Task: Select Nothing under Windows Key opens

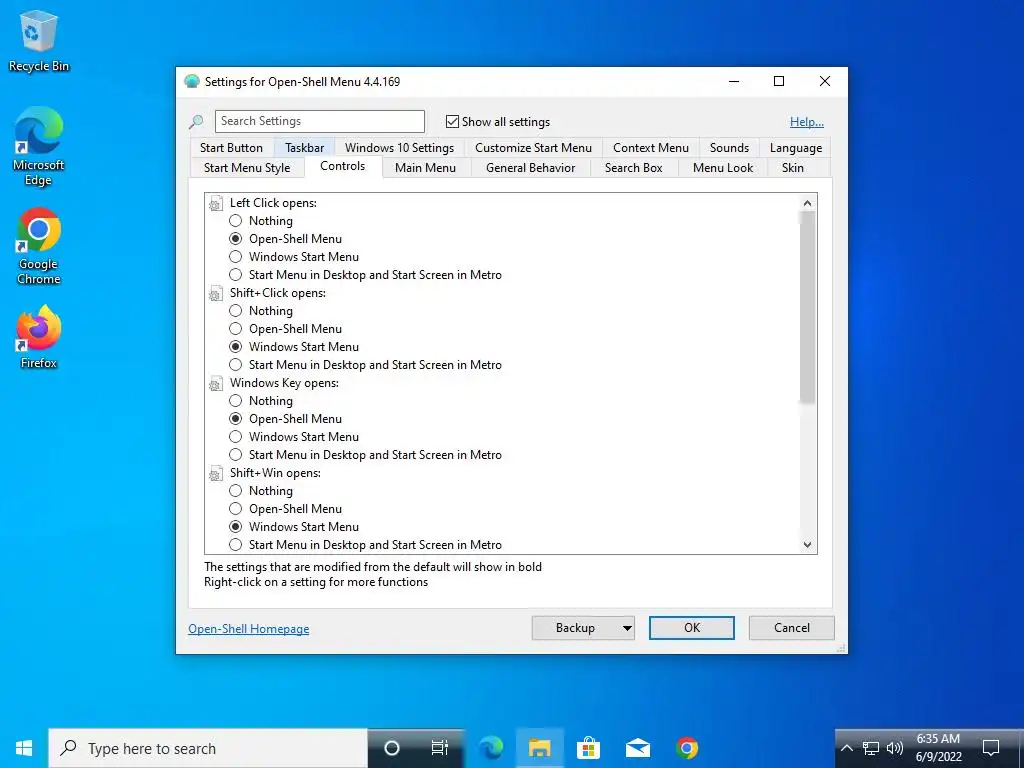Action: (236, 401)
